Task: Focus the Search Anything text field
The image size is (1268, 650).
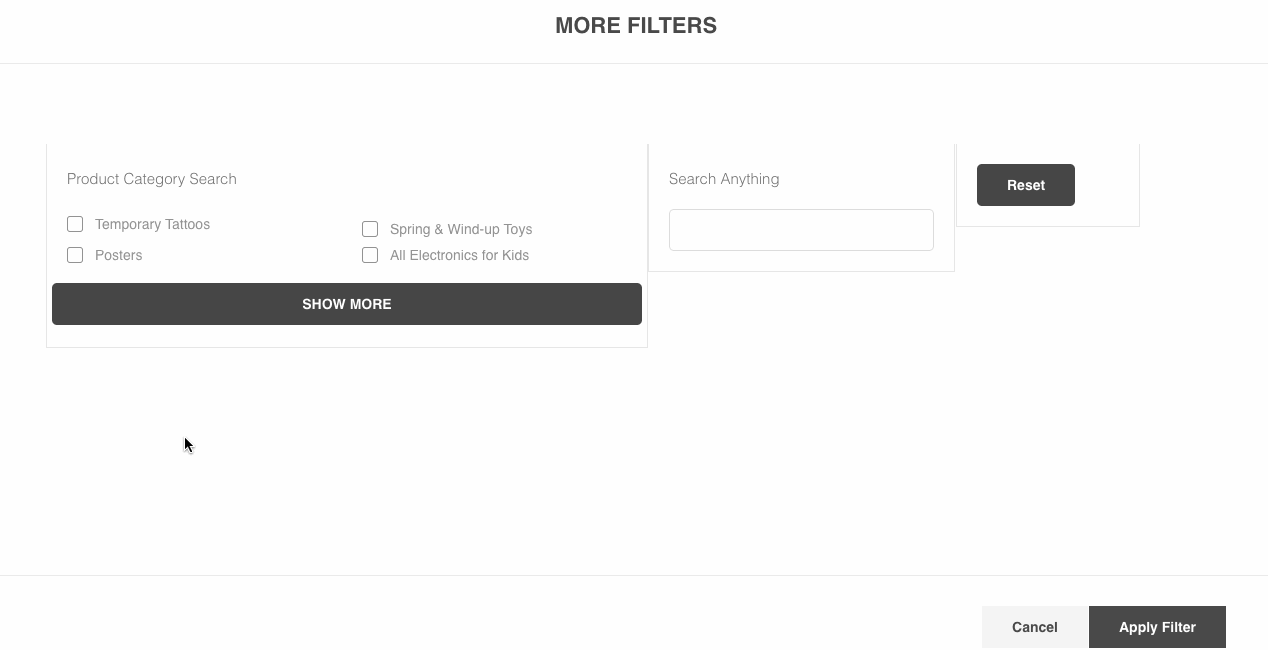Action: (800, 230)
